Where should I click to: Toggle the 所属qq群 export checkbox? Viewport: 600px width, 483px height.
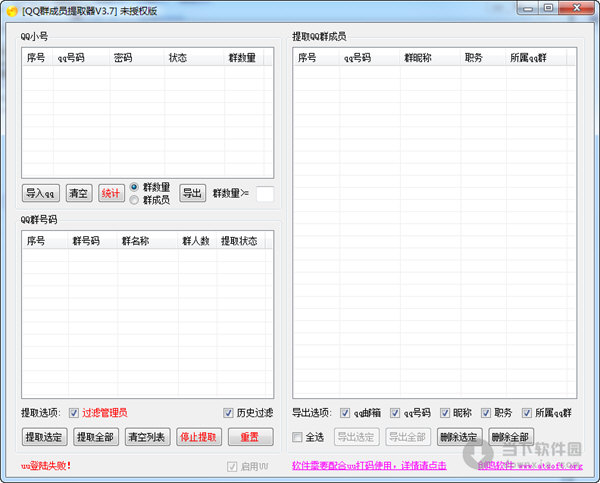point(527,413)
